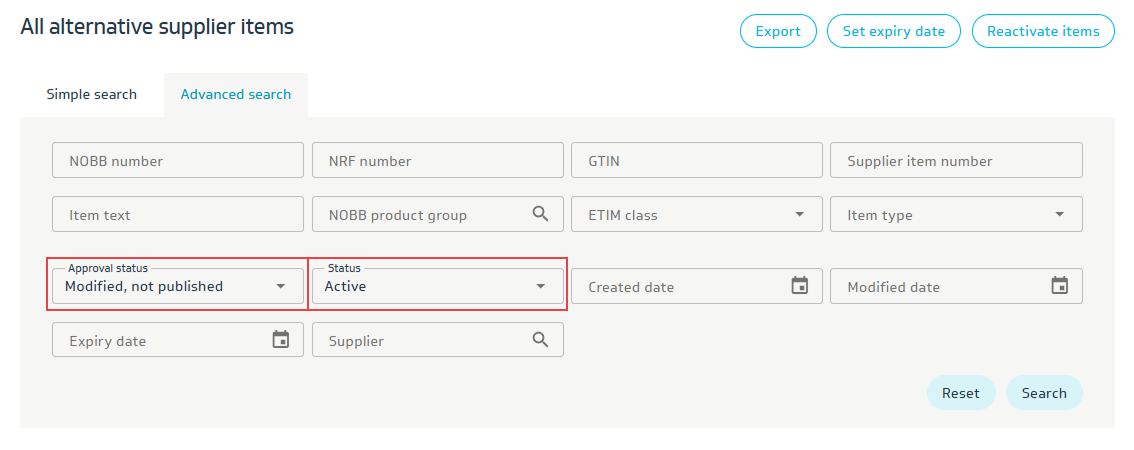Focus the NOBB number input field
Screen dimensions: 1134x450
pos(177,160)
